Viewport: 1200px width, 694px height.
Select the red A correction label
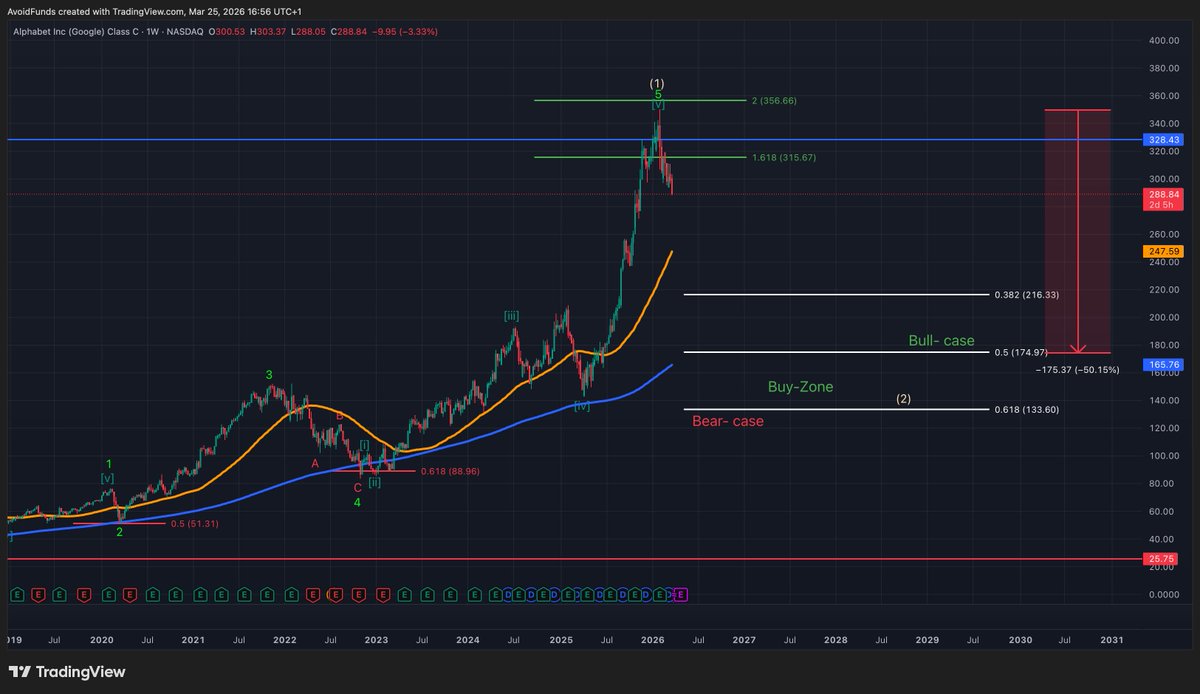[x=315, y=463]
